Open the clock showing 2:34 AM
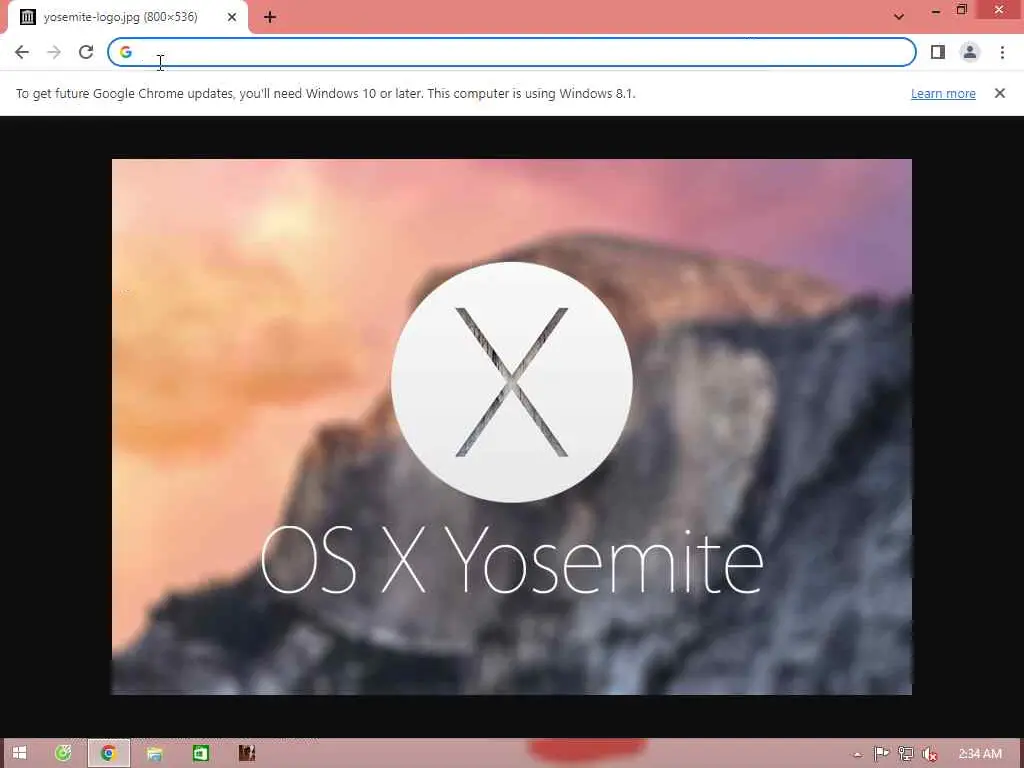1024x768 pixels. (980, 754)
